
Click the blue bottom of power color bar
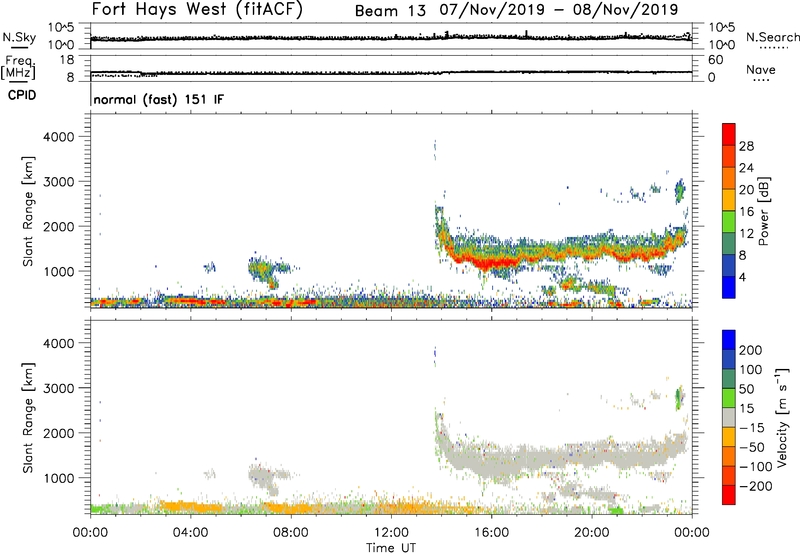[x=729, y=288]
